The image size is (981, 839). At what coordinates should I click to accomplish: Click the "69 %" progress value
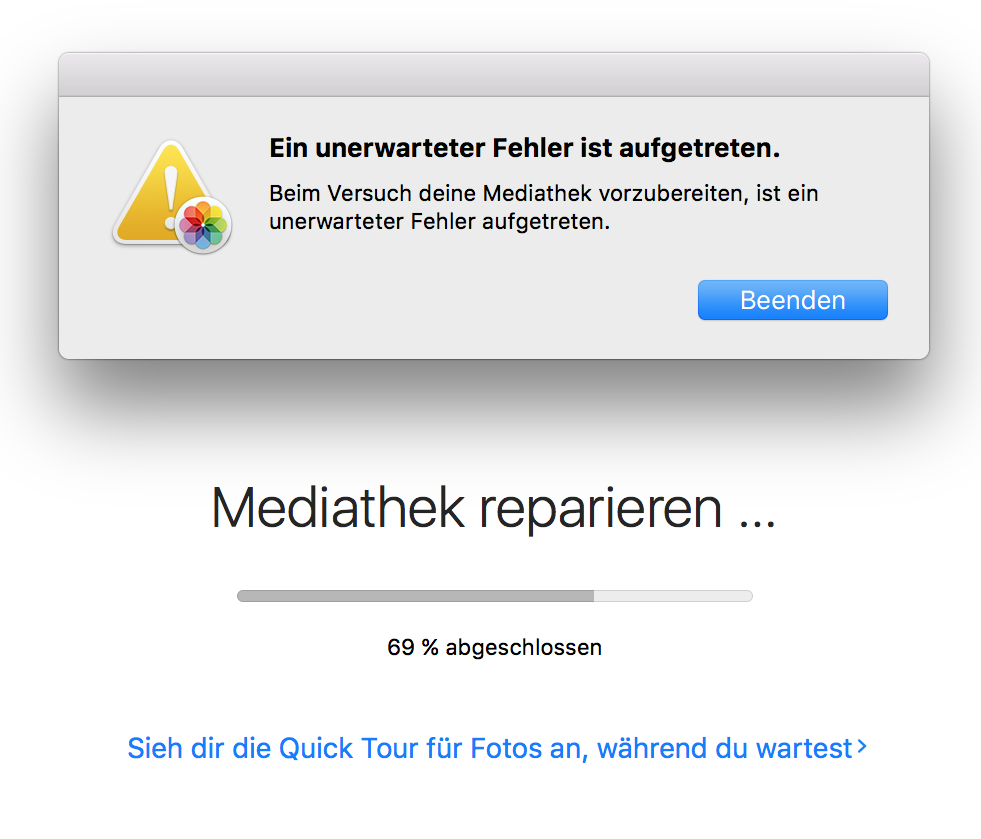tap(413, 648)
